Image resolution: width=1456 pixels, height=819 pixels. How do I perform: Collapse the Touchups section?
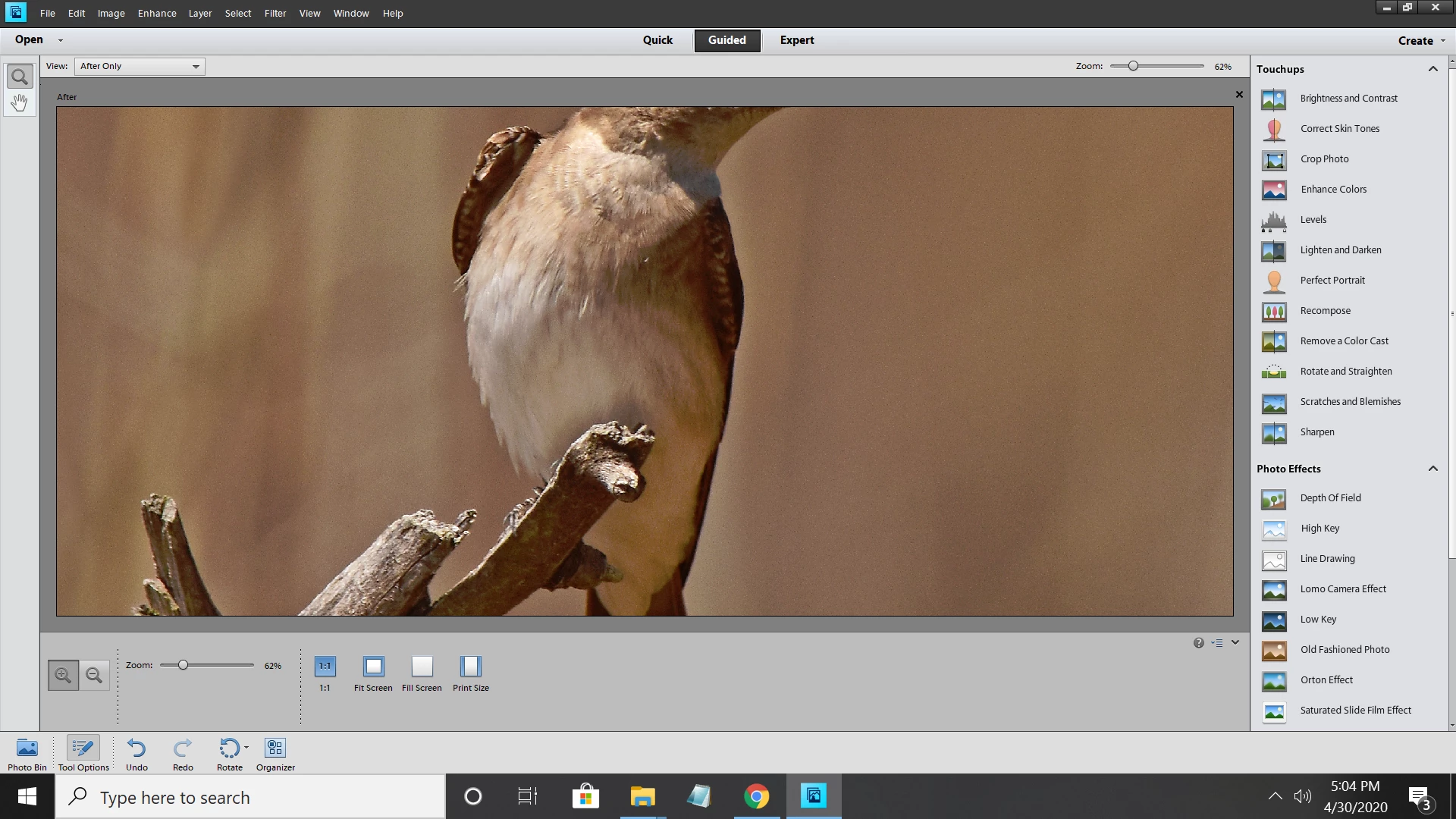point(1432,69)
